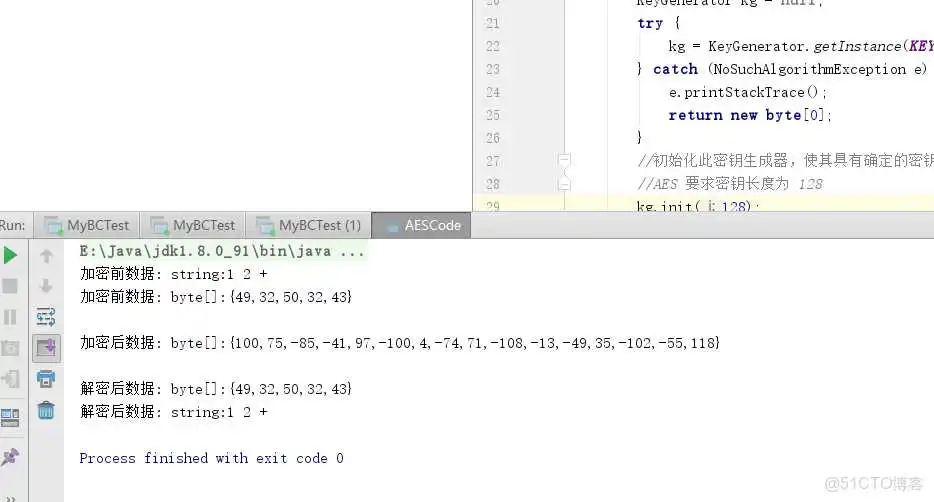Expand folded java command line in console
Viewport: 934px width, 502px height.
click(x=222, y=251)
